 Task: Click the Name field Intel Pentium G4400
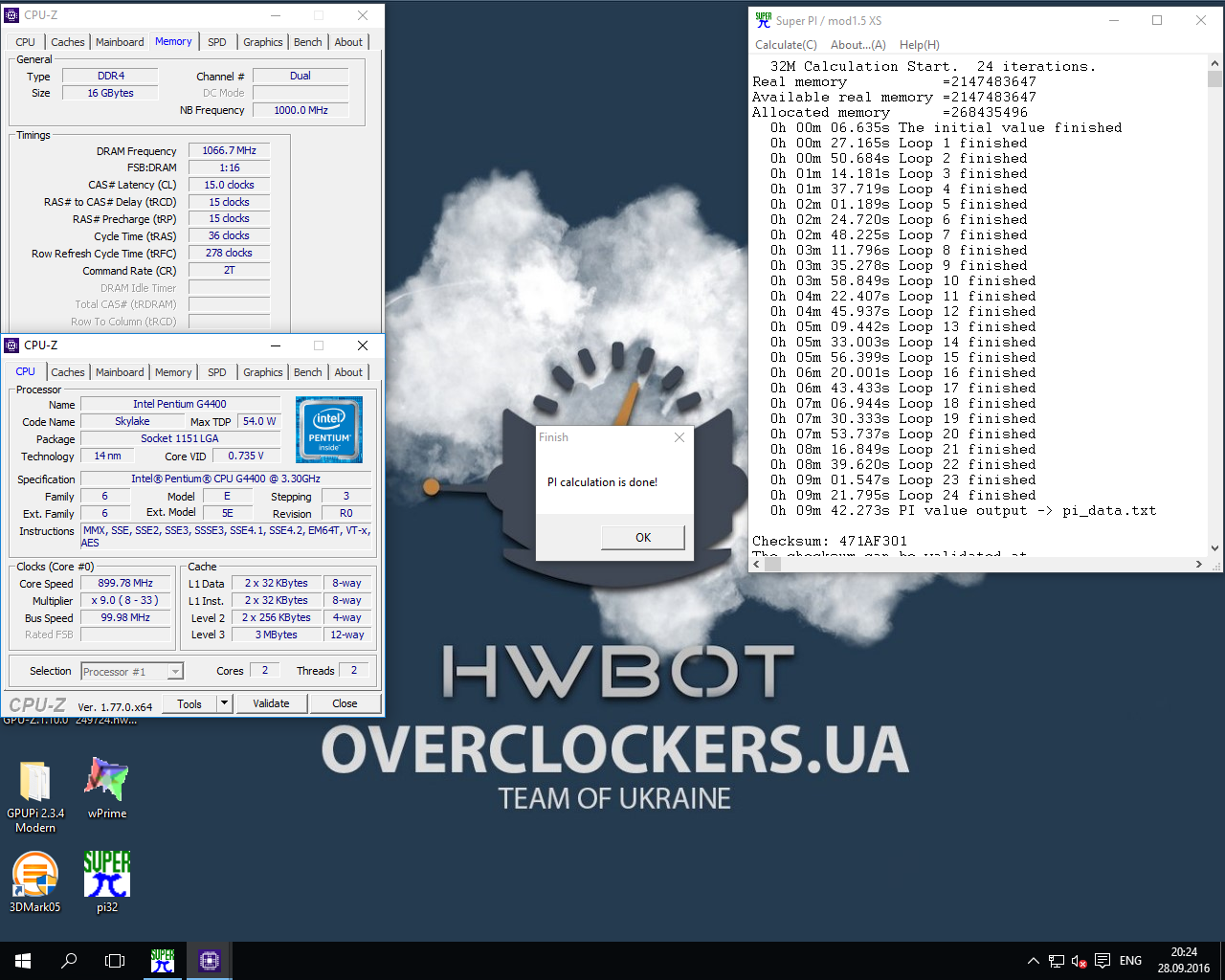(x=180, y=404)
